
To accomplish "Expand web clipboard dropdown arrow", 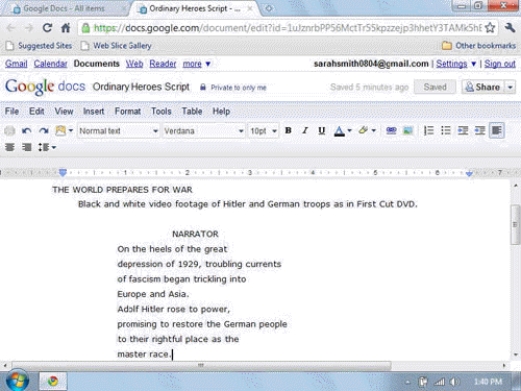I will coord(71,131).
